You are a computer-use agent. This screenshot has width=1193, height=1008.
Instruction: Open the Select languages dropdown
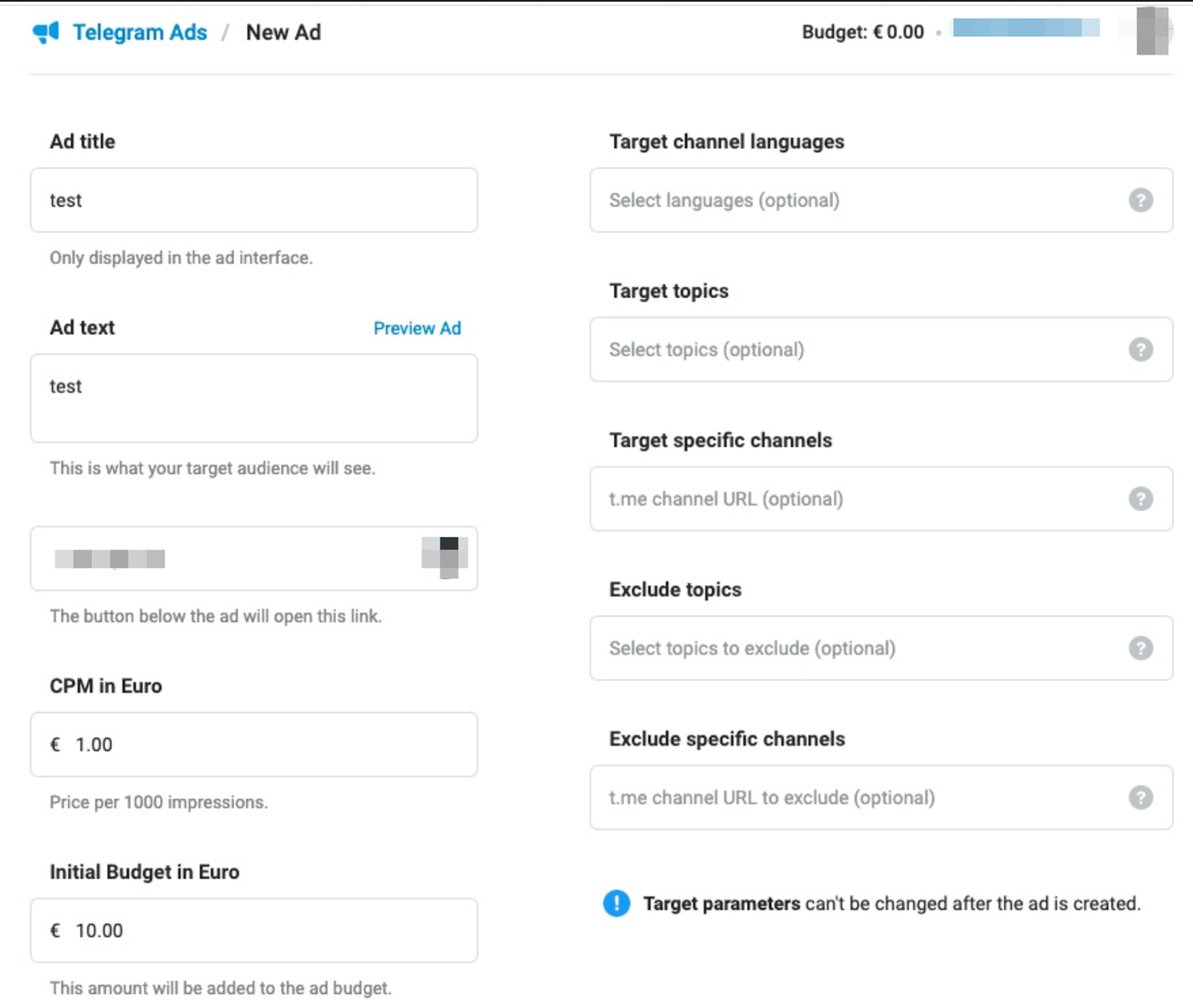pos(859,200)
